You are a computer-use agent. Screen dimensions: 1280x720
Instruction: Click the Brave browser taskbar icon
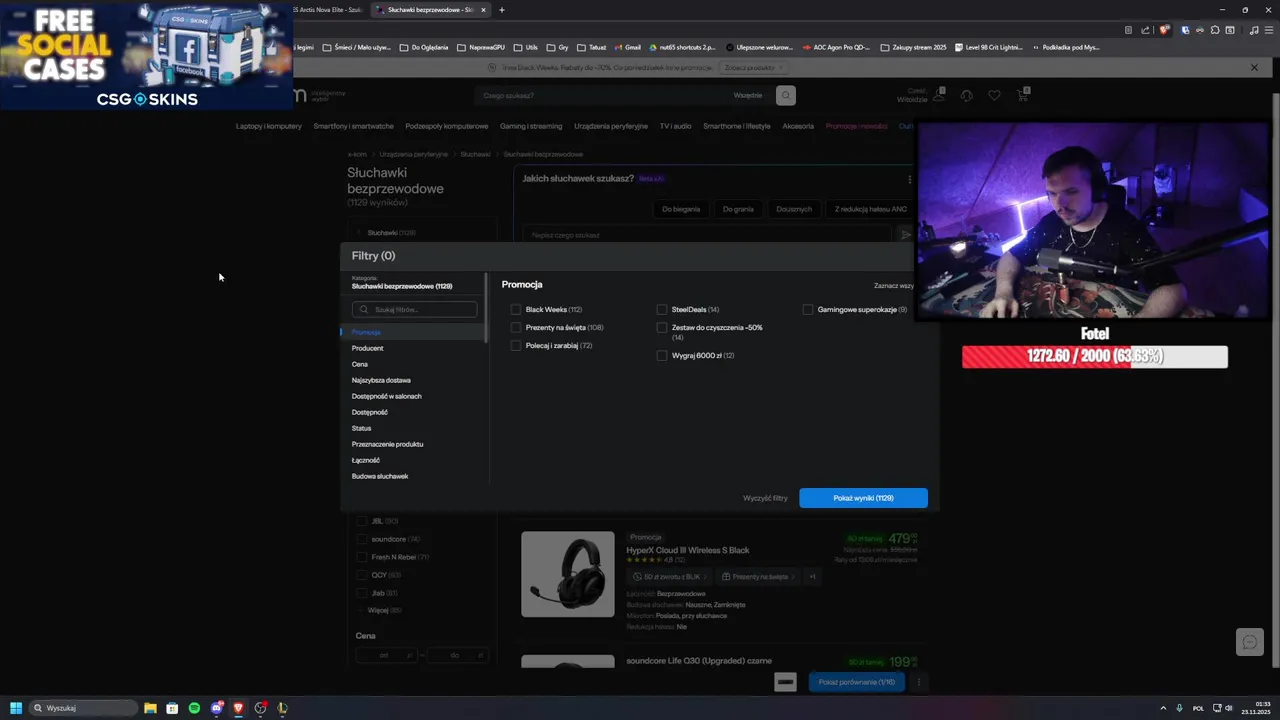point(238,708)
